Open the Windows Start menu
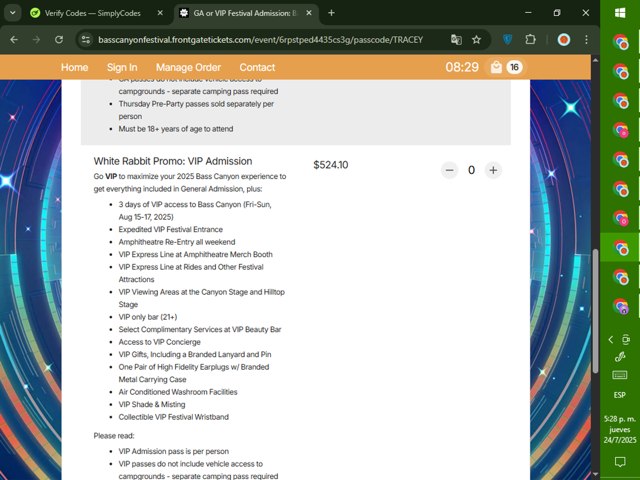The height and width of the screenshot is (480, 640). point(620,13)
